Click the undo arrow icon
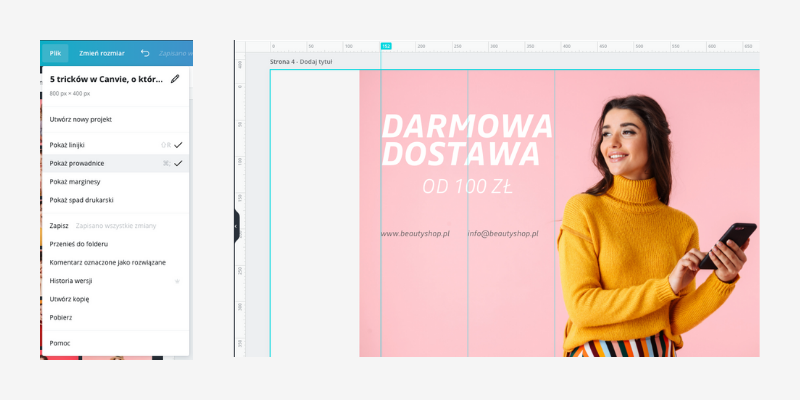The height and width of the screenshot is (400, 800). click(145, 53)
